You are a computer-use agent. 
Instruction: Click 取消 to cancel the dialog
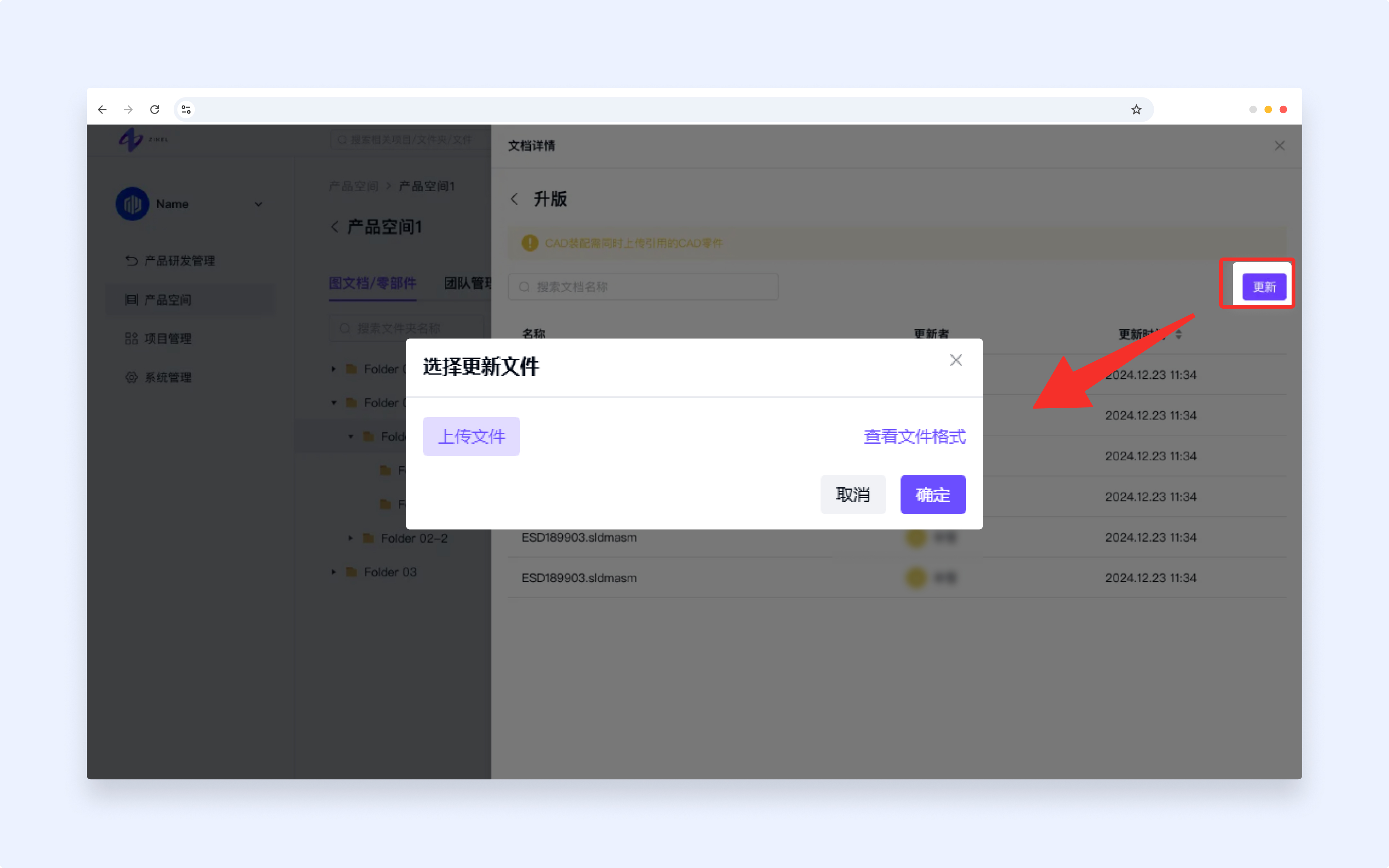(x=853, y=494)
